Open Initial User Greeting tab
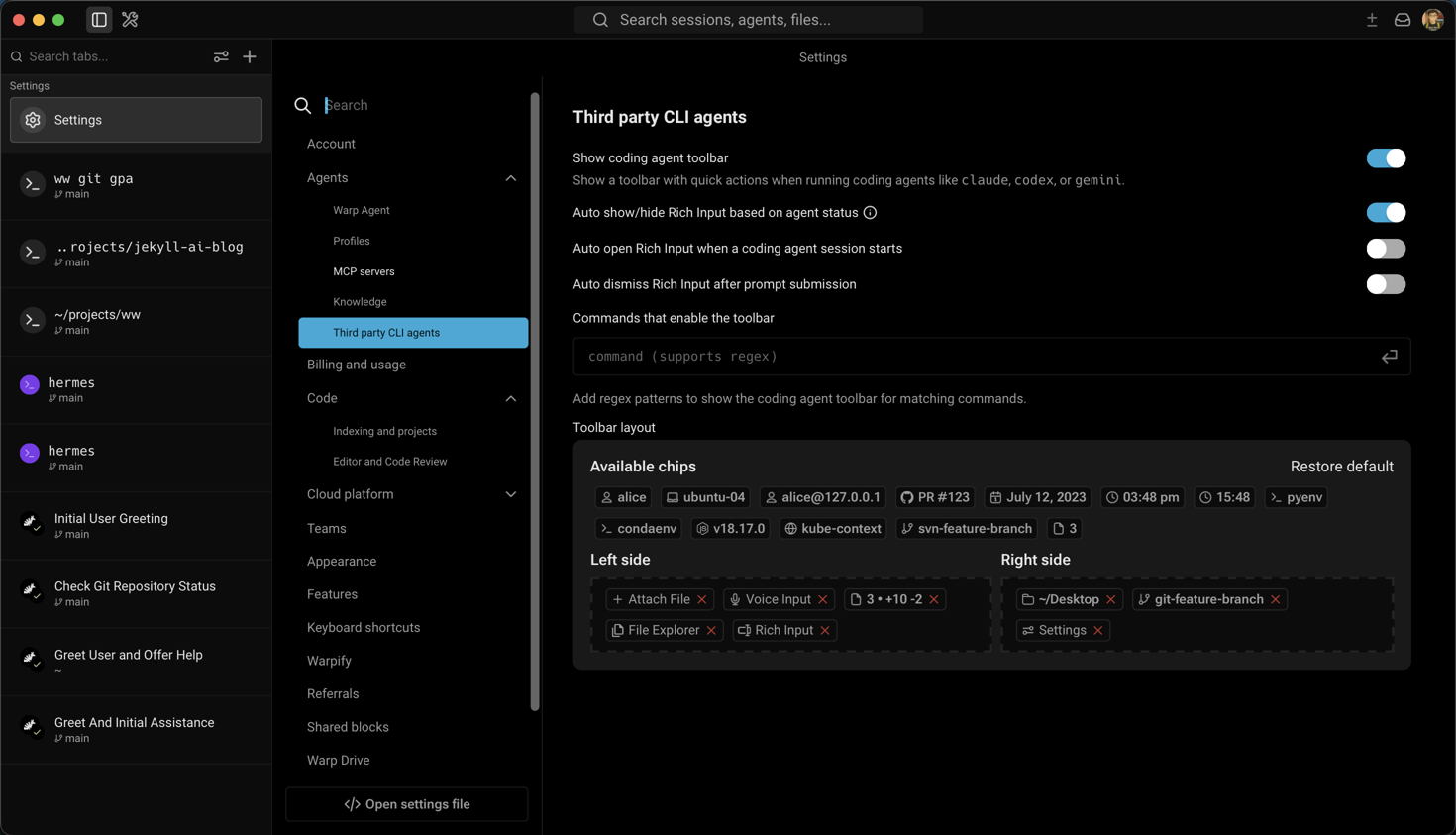This screenshot has height=835, width=1456. (136, 525)
